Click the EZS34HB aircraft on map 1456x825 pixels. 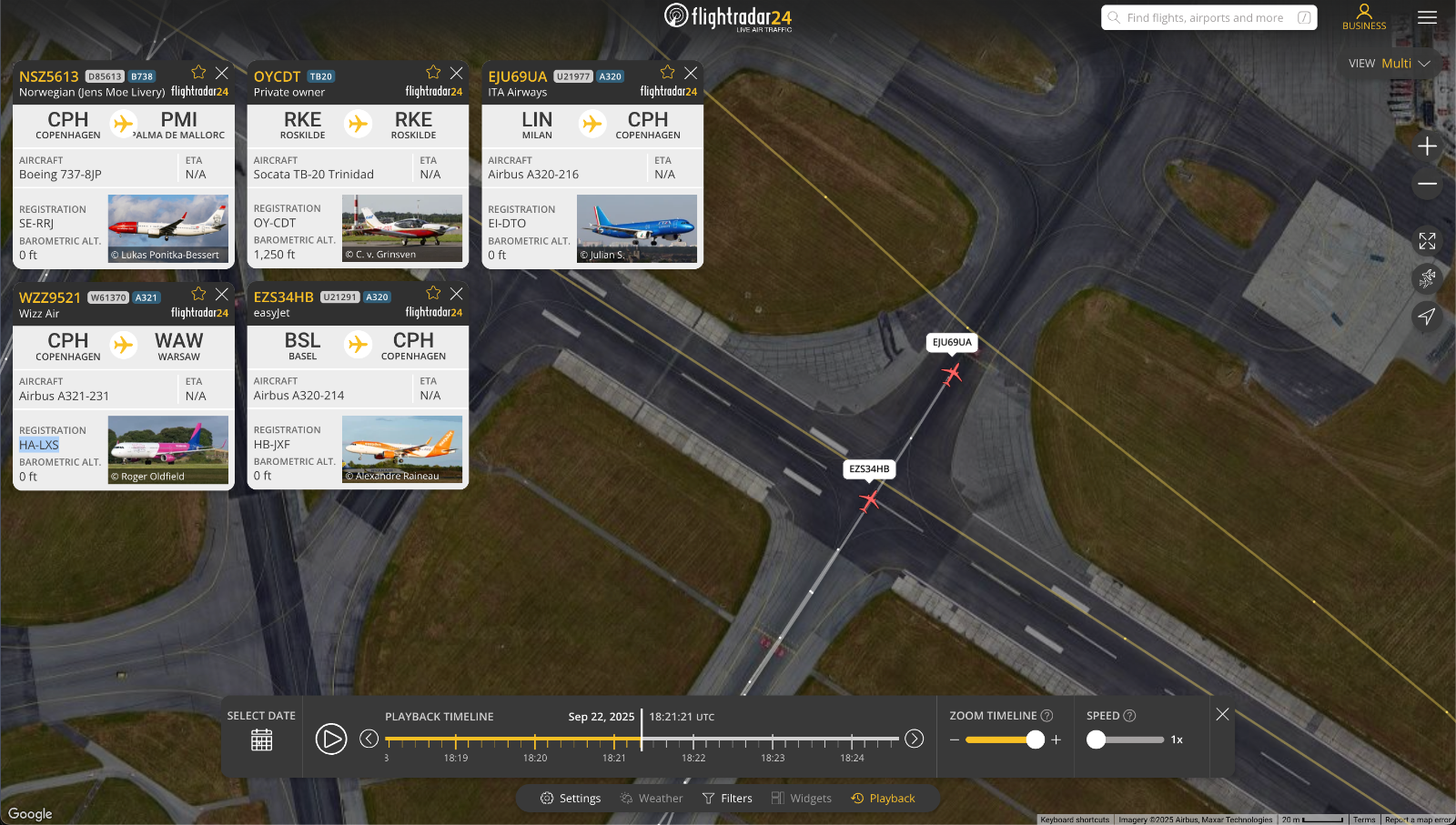[869, 500]
